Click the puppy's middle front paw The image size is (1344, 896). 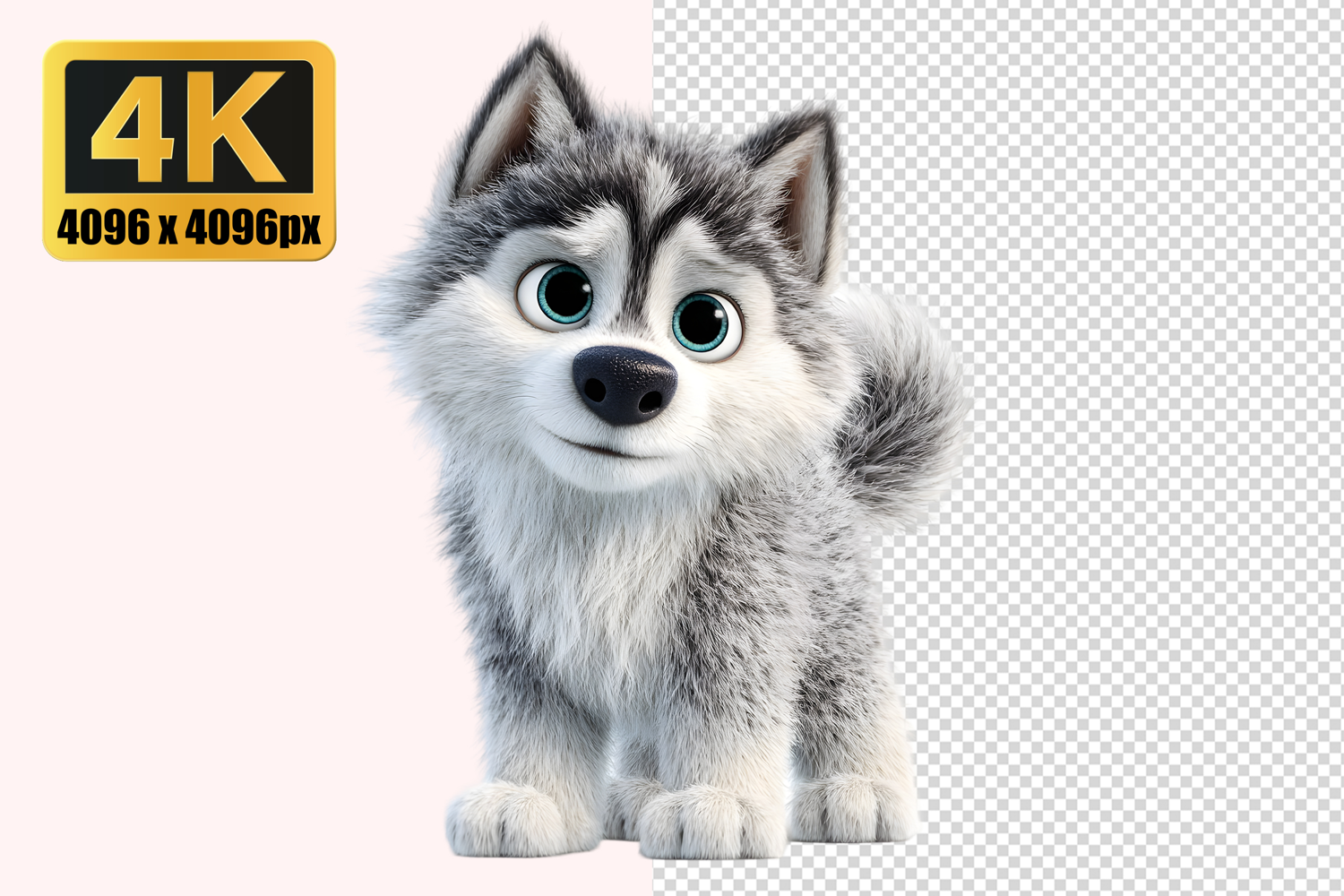708,824
